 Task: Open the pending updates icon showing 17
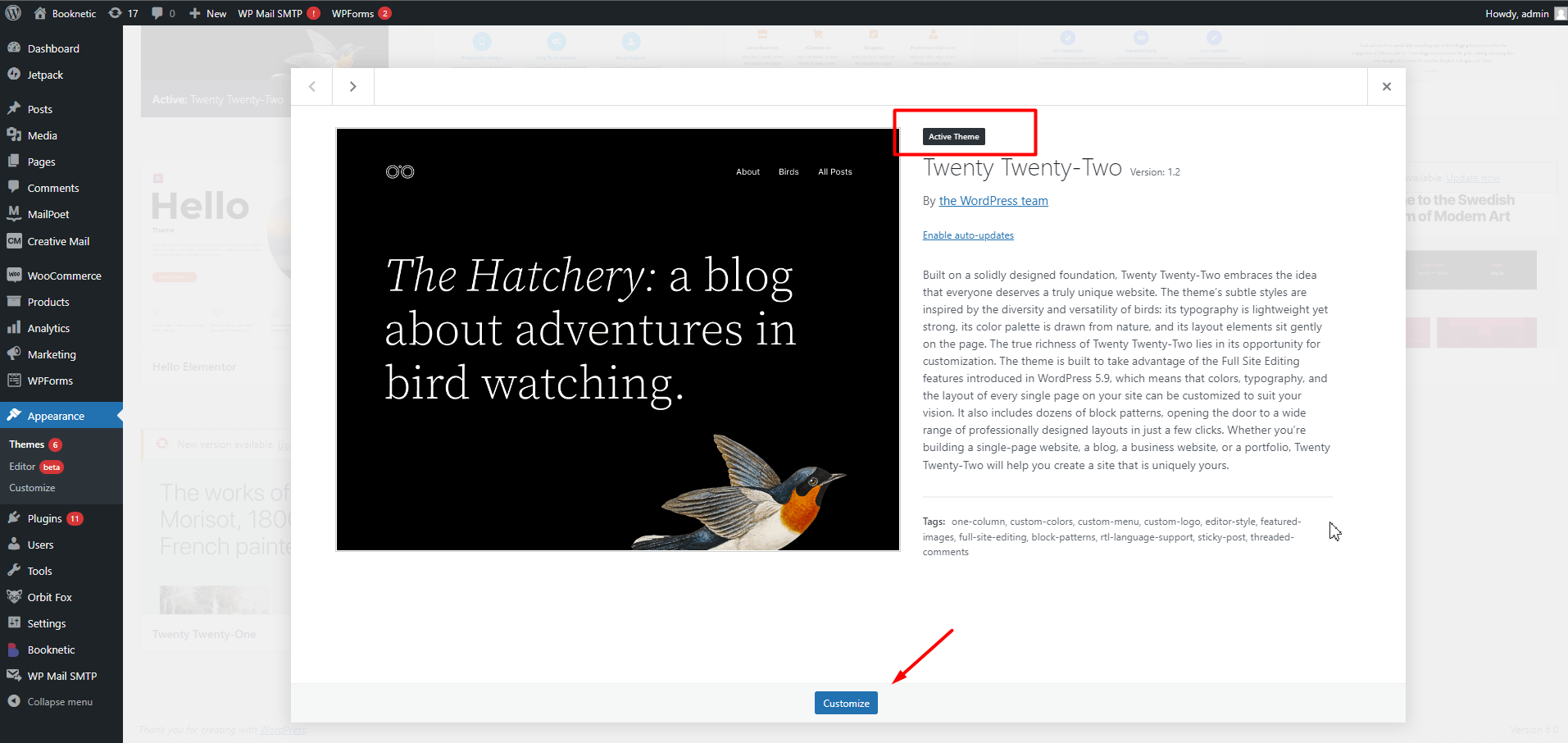pos(115,13)
